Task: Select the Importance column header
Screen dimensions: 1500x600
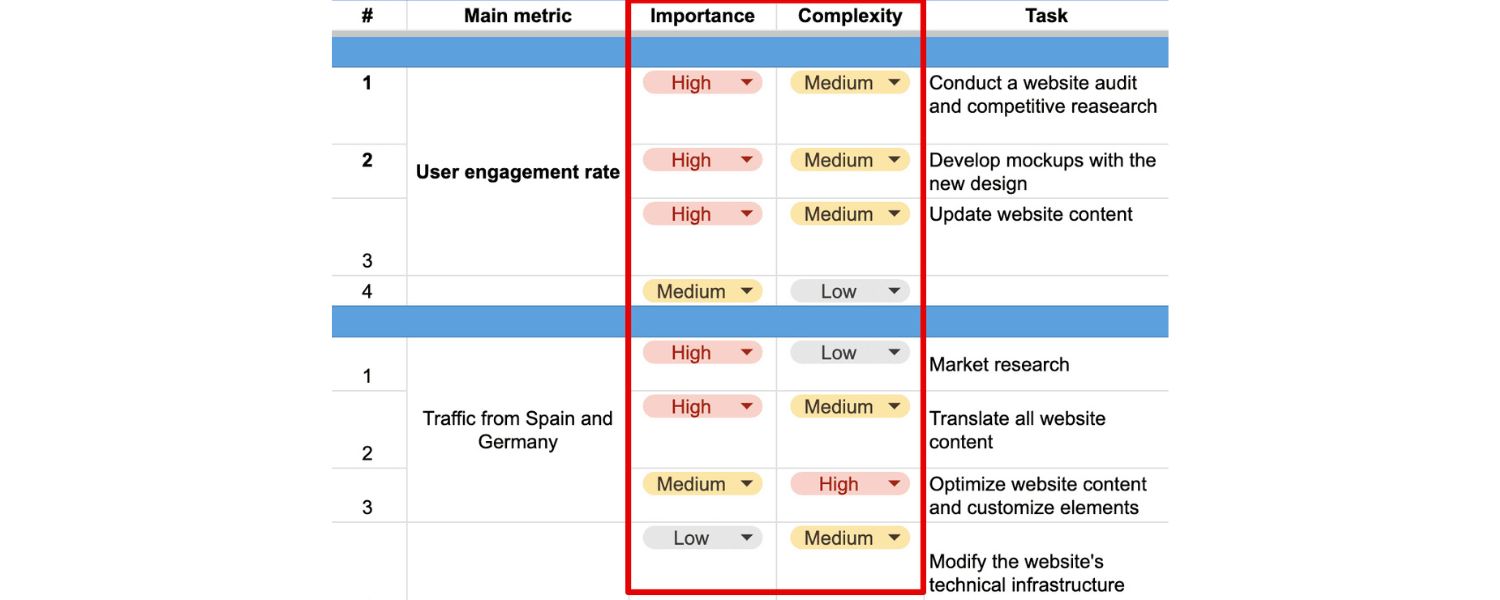Action: click(x=701, y=15)
